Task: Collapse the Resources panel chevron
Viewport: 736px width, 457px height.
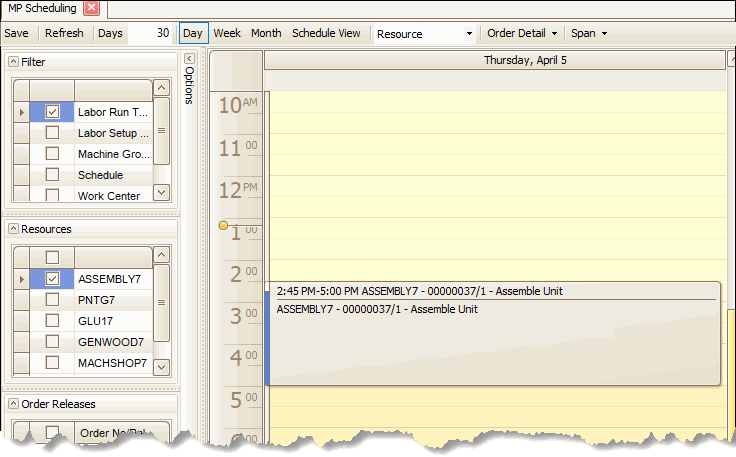Action: (x=13, y=229)
